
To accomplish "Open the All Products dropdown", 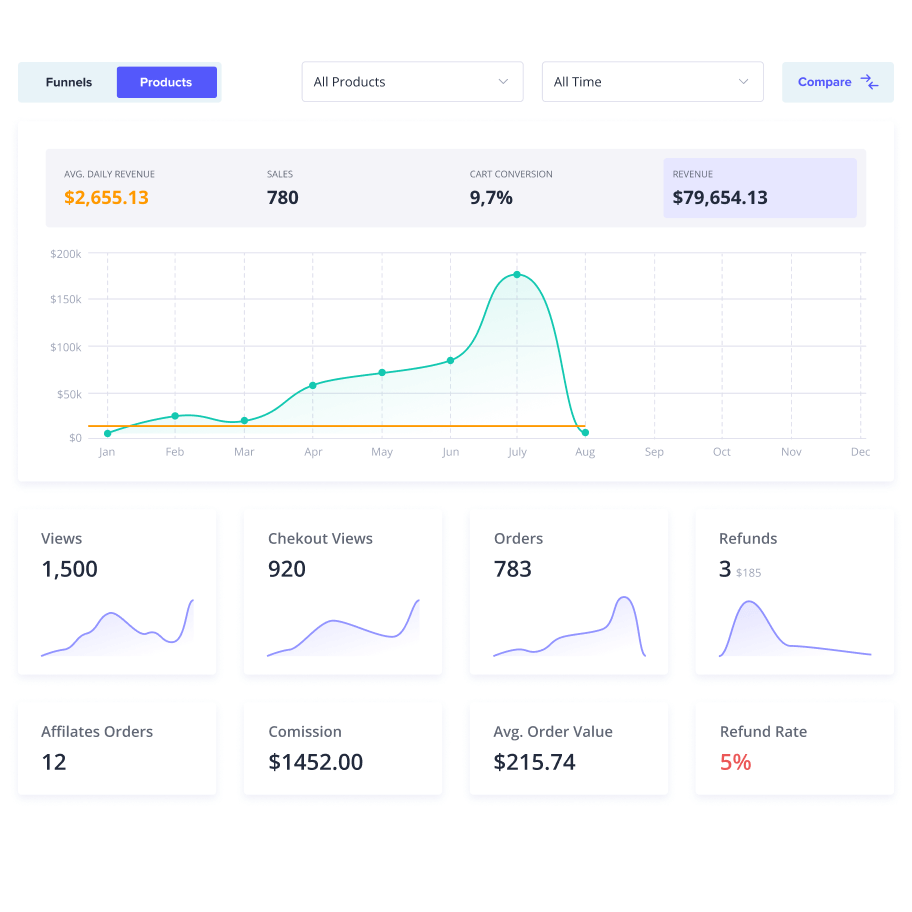I will click(x=412, y=82).
